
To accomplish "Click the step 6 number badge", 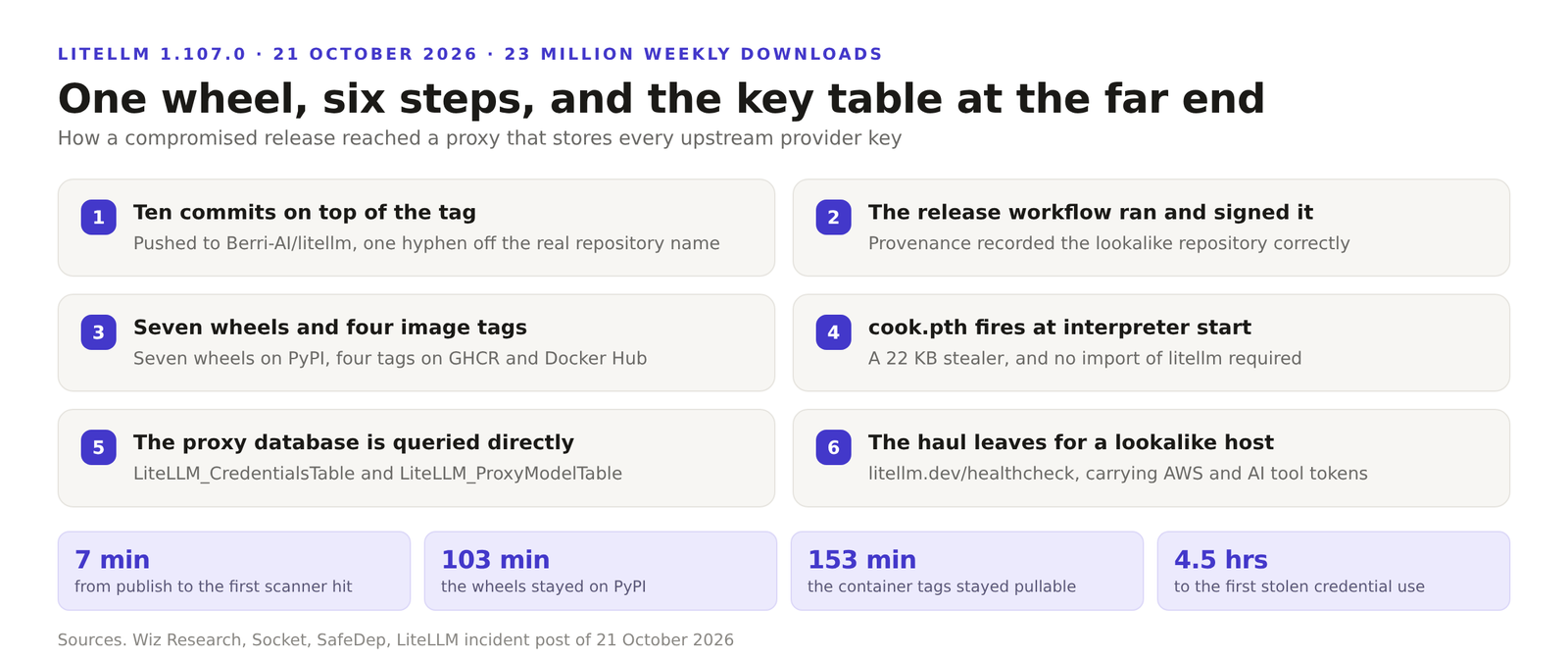I will tap(833, 447).
